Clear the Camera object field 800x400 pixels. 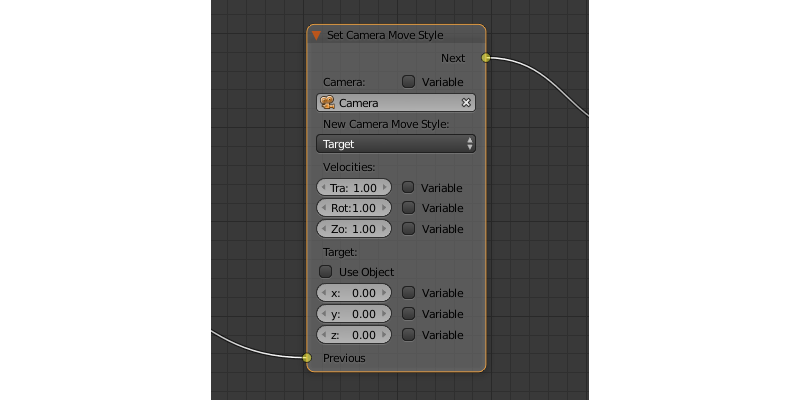[x=466, y=103]
